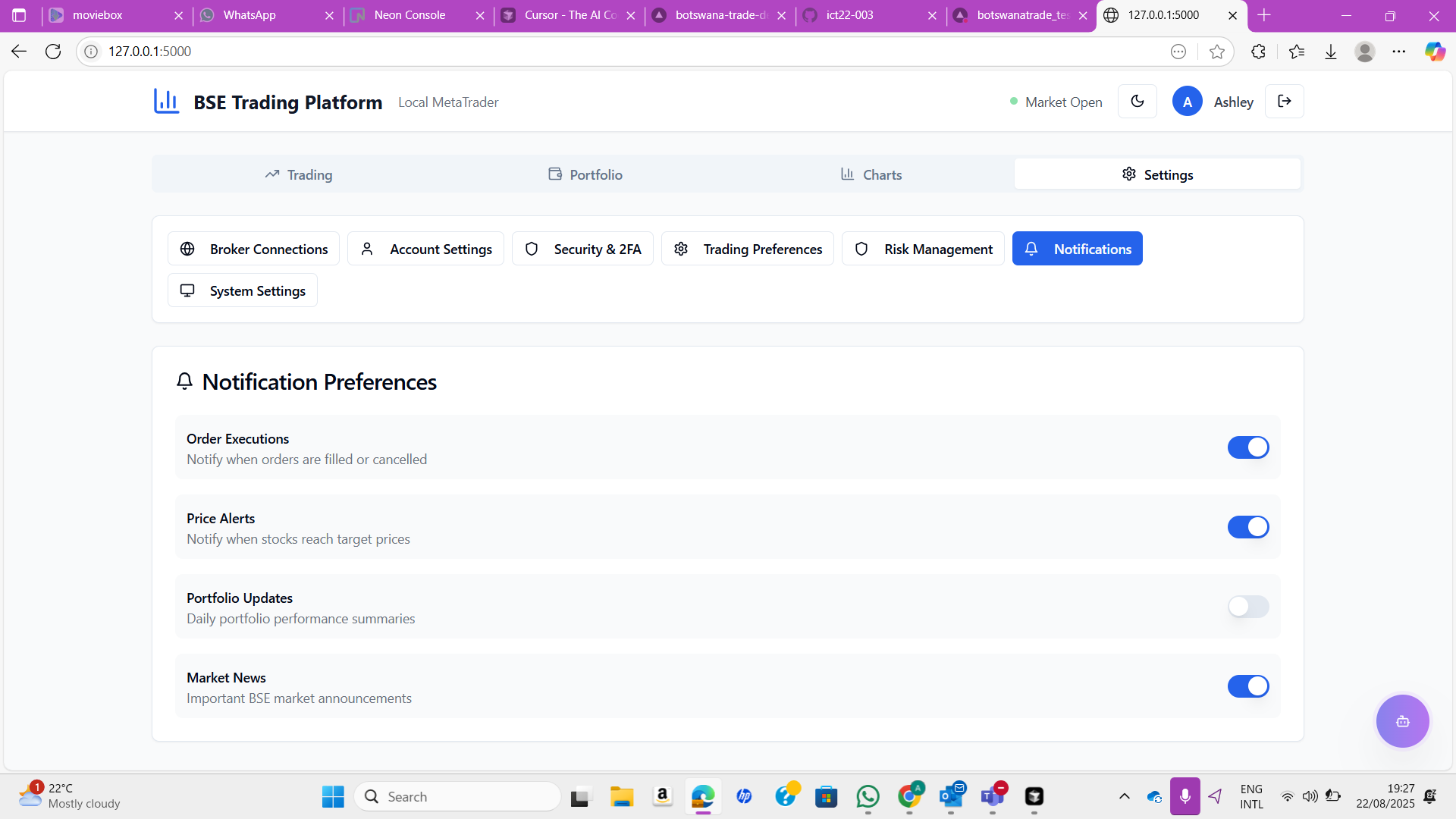1456x819 pixels.
Task: Click the browser address bar
Action: [607, 52]
